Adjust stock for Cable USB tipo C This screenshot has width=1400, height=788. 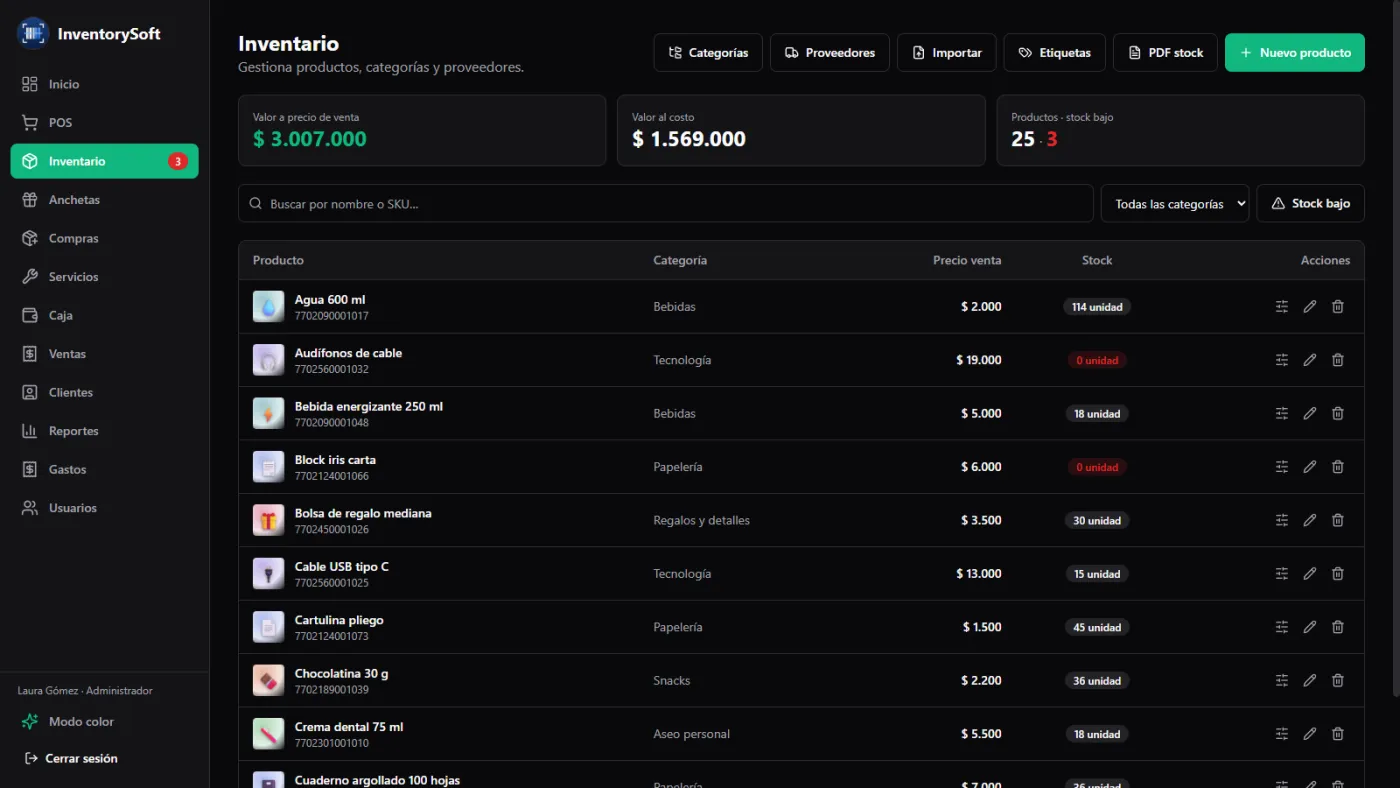coord(1282,574)
